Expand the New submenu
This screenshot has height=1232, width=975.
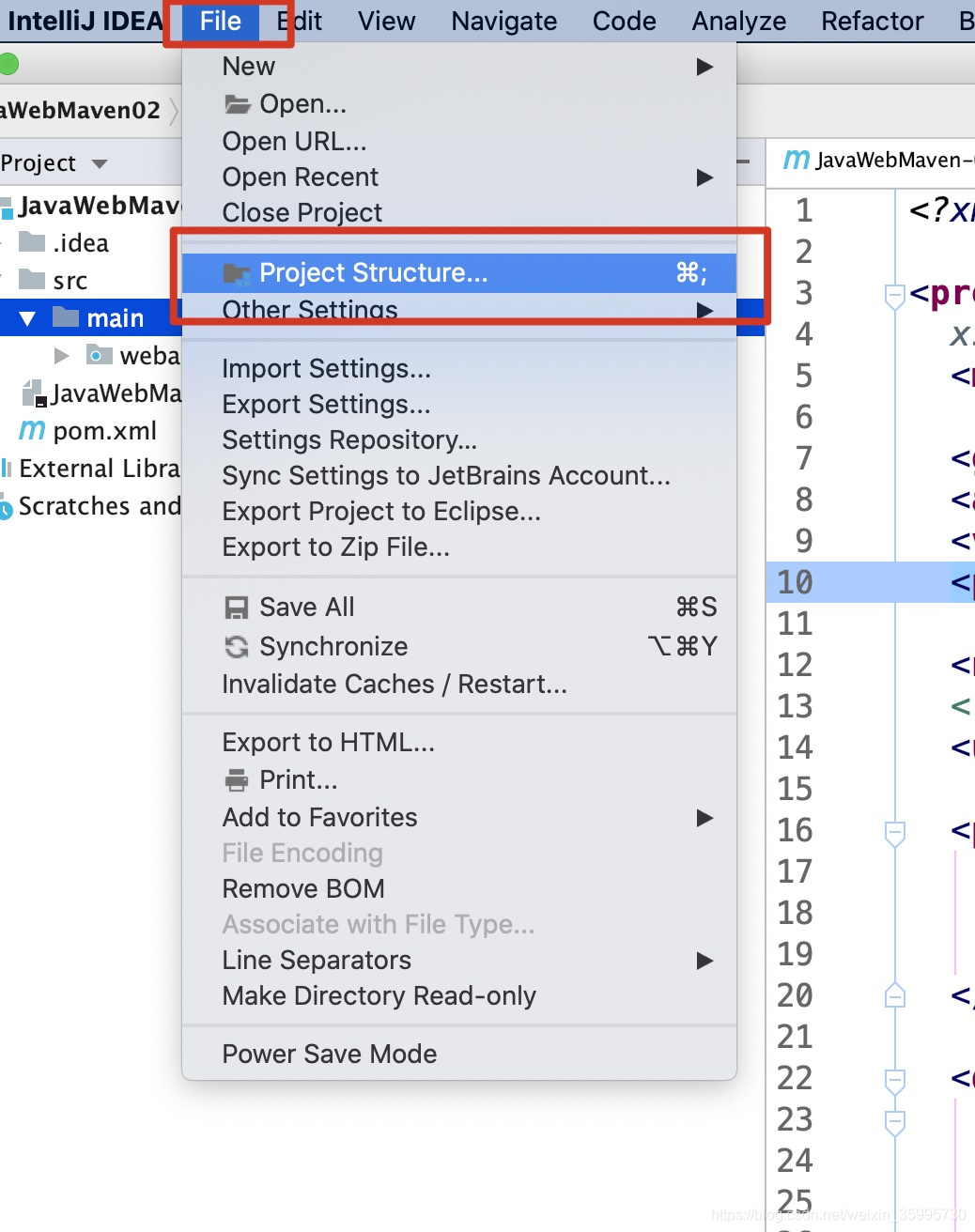(x=458, y=67)
